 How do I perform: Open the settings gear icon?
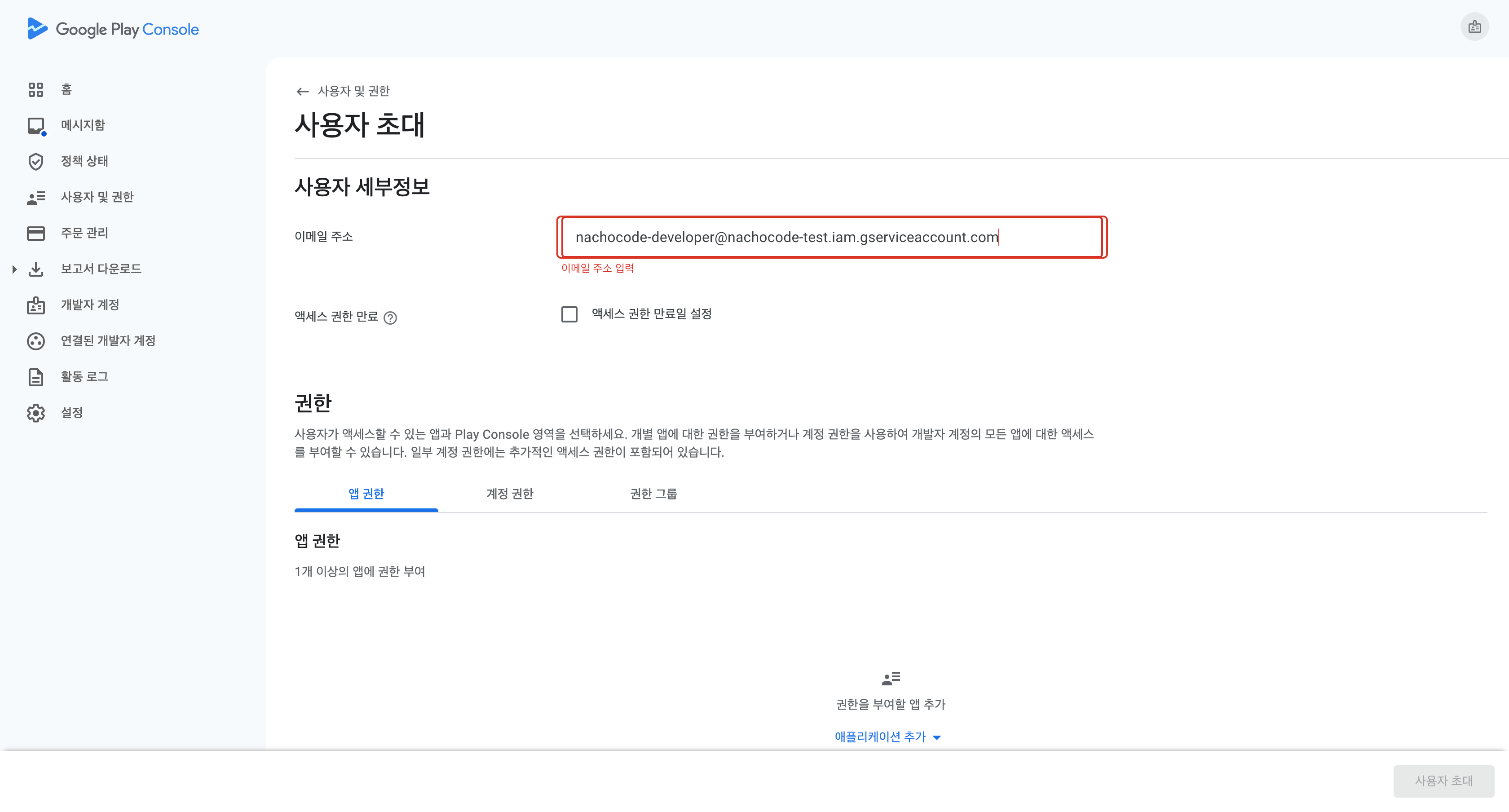click(x=36, y=413)
